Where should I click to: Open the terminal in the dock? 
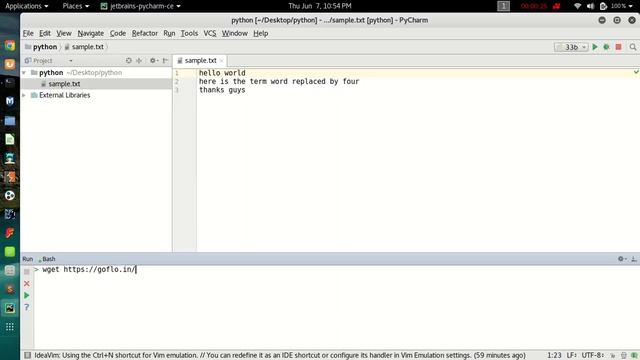(x=10, y=82)
